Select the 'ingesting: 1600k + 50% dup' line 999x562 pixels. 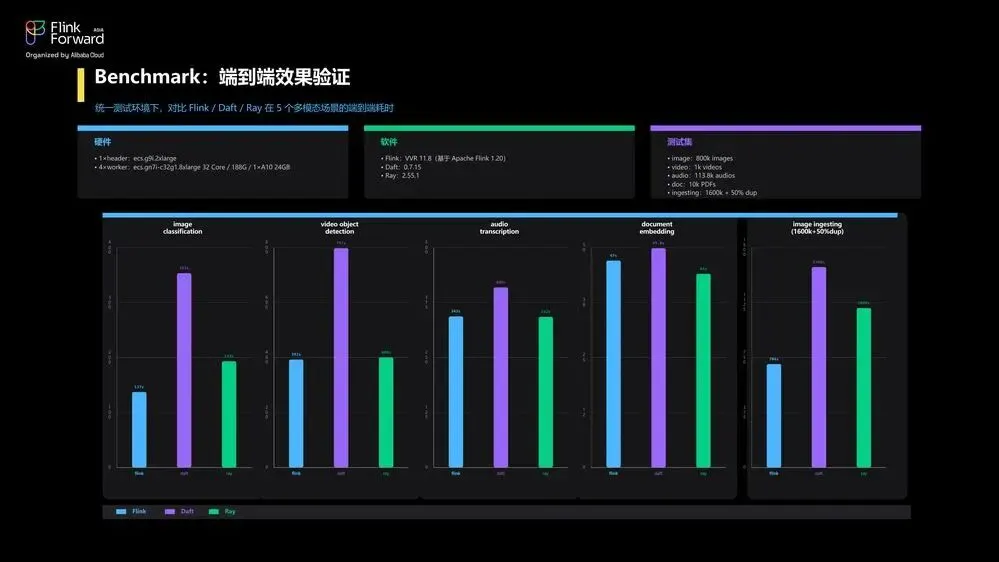pos(712,192)
